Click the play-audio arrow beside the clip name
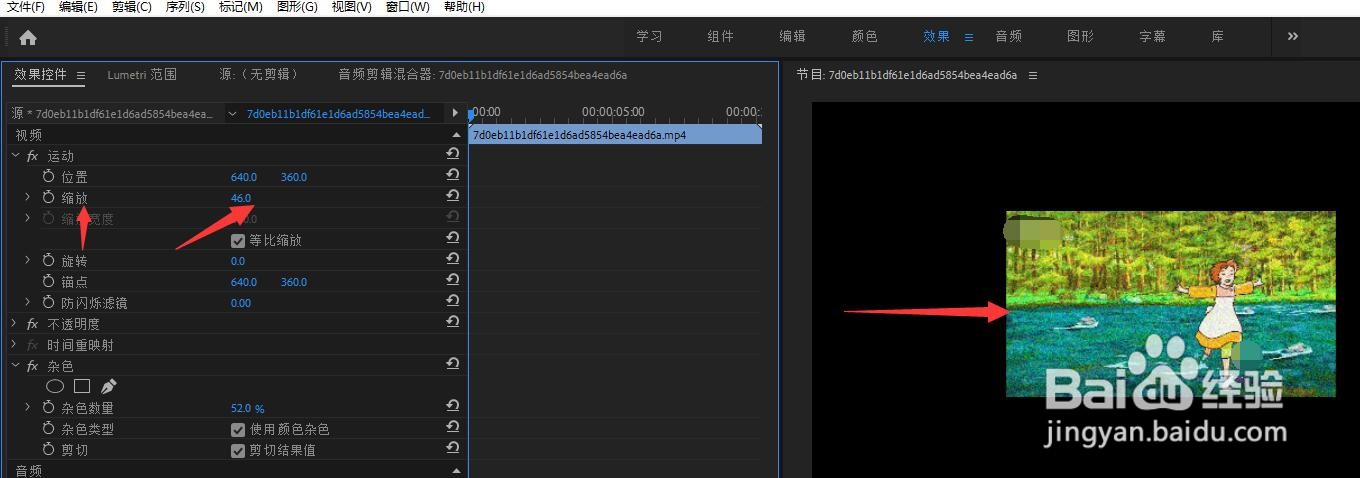Image resolution: width=1360 pixels, height=478 pixels. click(455, 113)
